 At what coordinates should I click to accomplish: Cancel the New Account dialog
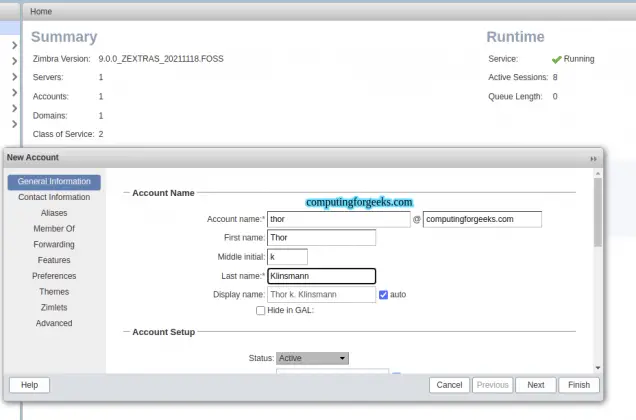pos(449,385)
